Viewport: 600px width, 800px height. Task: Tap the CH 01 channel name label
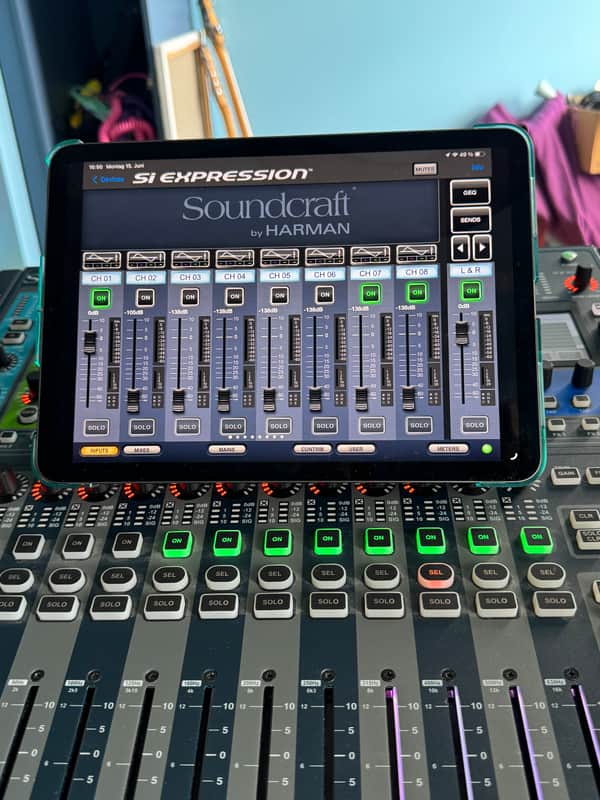[101, 278]
